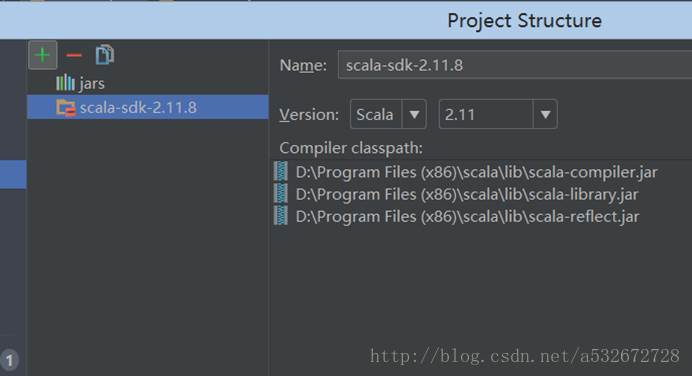The height and width of the screenshot is (376, 692).
Task: Select scala-sdk-2.11.8 in the library list
Action: pos(147,107)
